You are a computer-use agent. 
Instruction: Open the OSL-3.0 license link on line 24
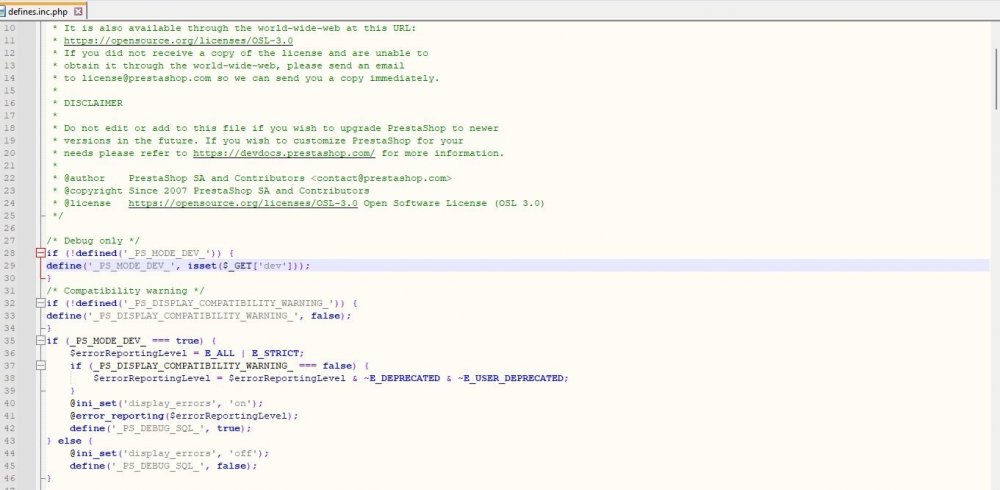(x=243, y=204)
